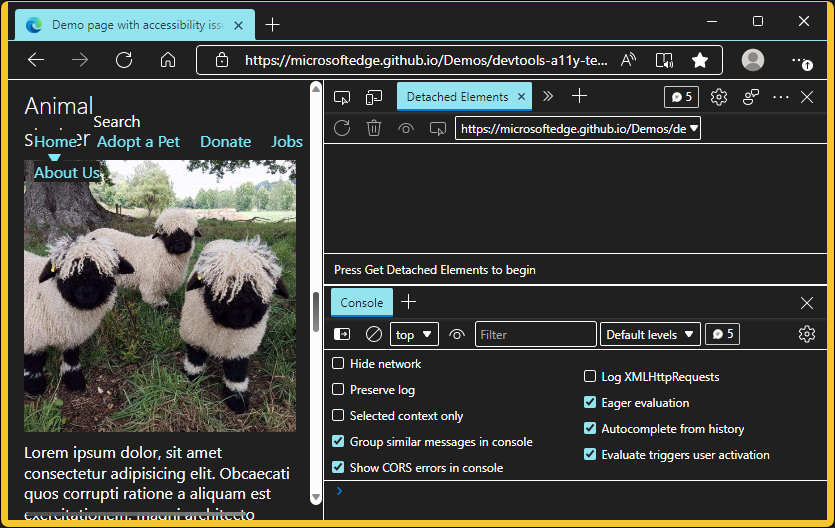Image resolution: width=835 pixels, height=528 pixels.
Task: Open the Jobs link
Action: (286, 142)
